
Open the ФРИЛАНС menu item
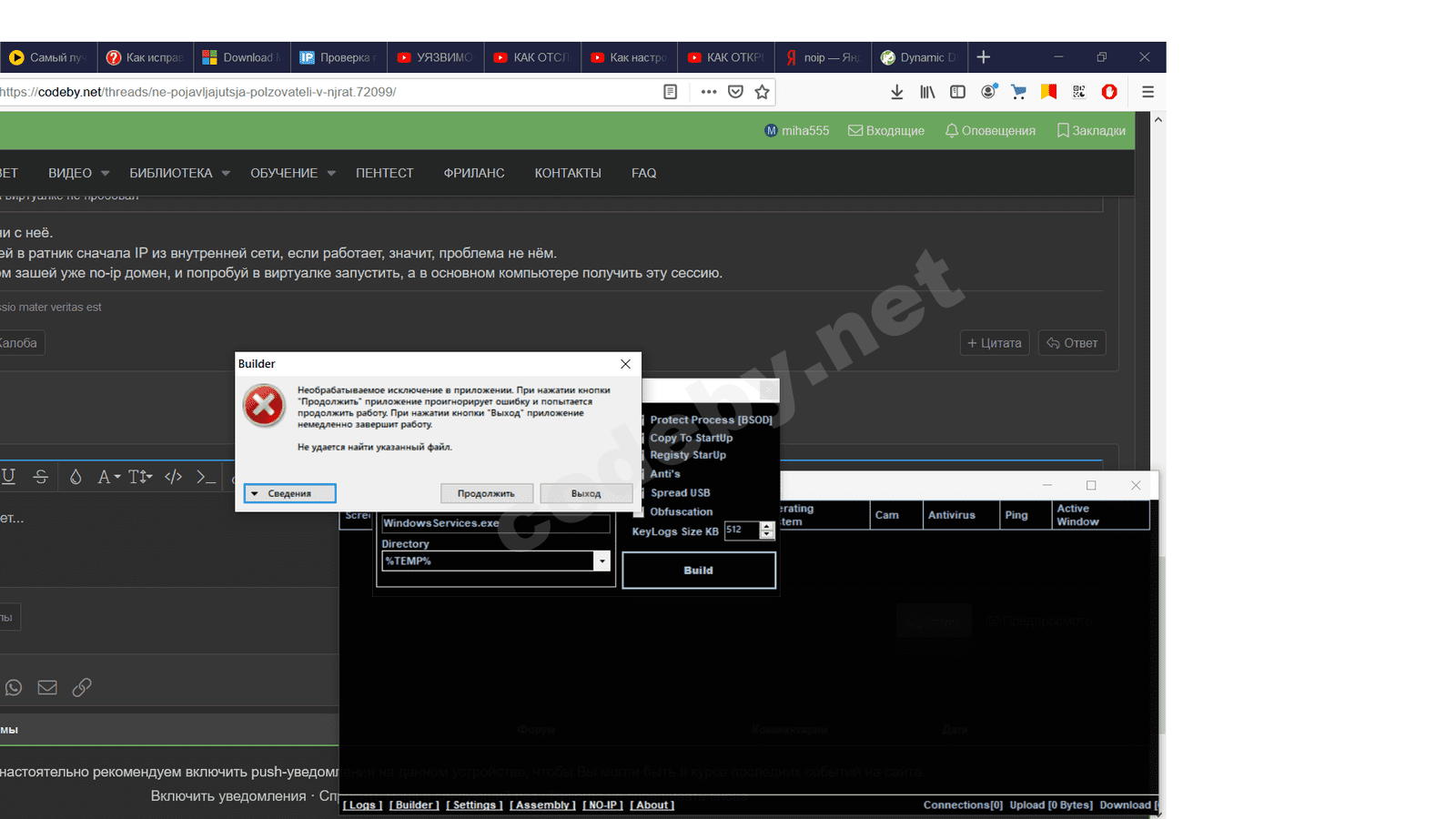click(474, 173)
